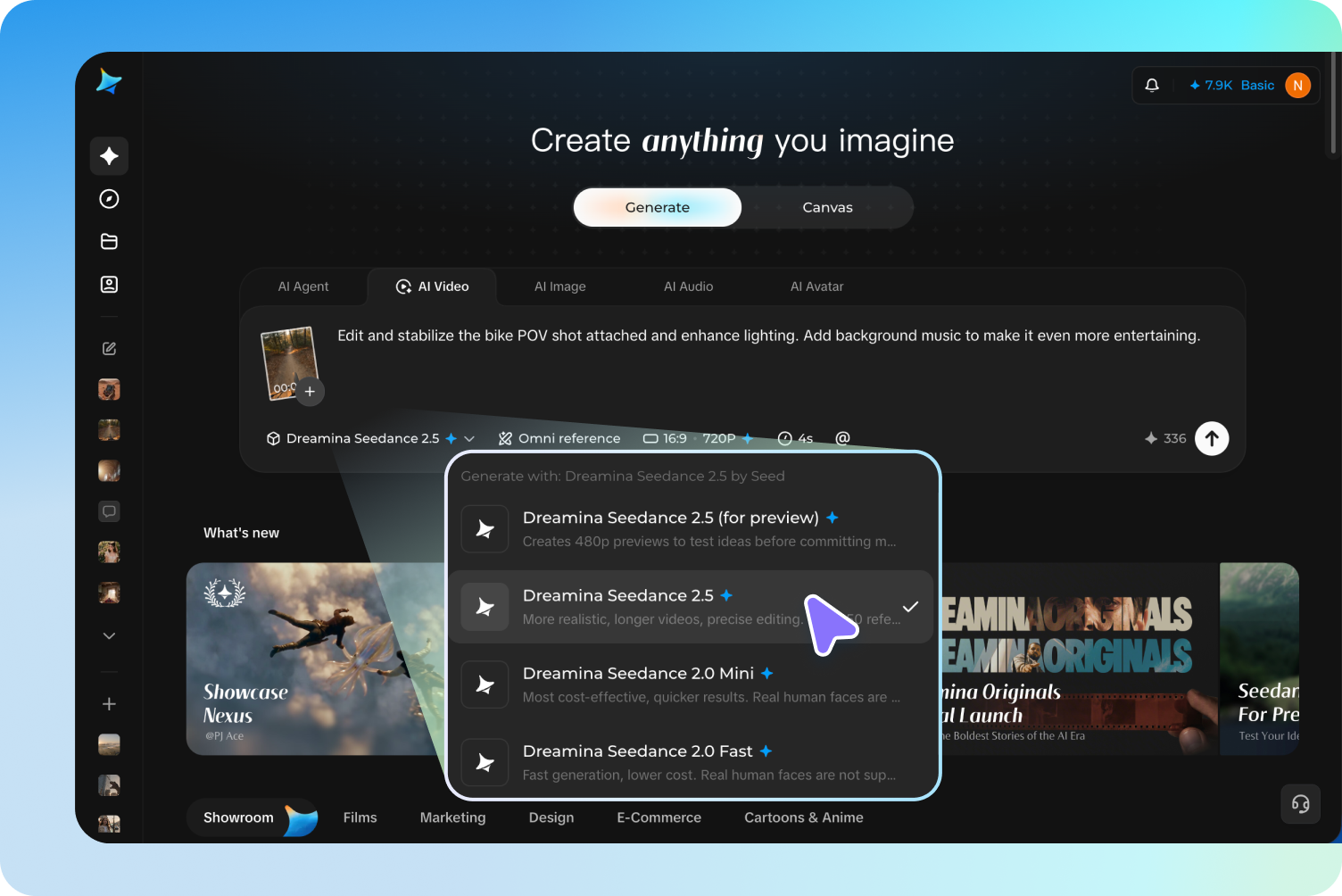This screenshot has width=1342, height=896.
Task: Switch to the AI Image tab
Action: tap(560, 286)
